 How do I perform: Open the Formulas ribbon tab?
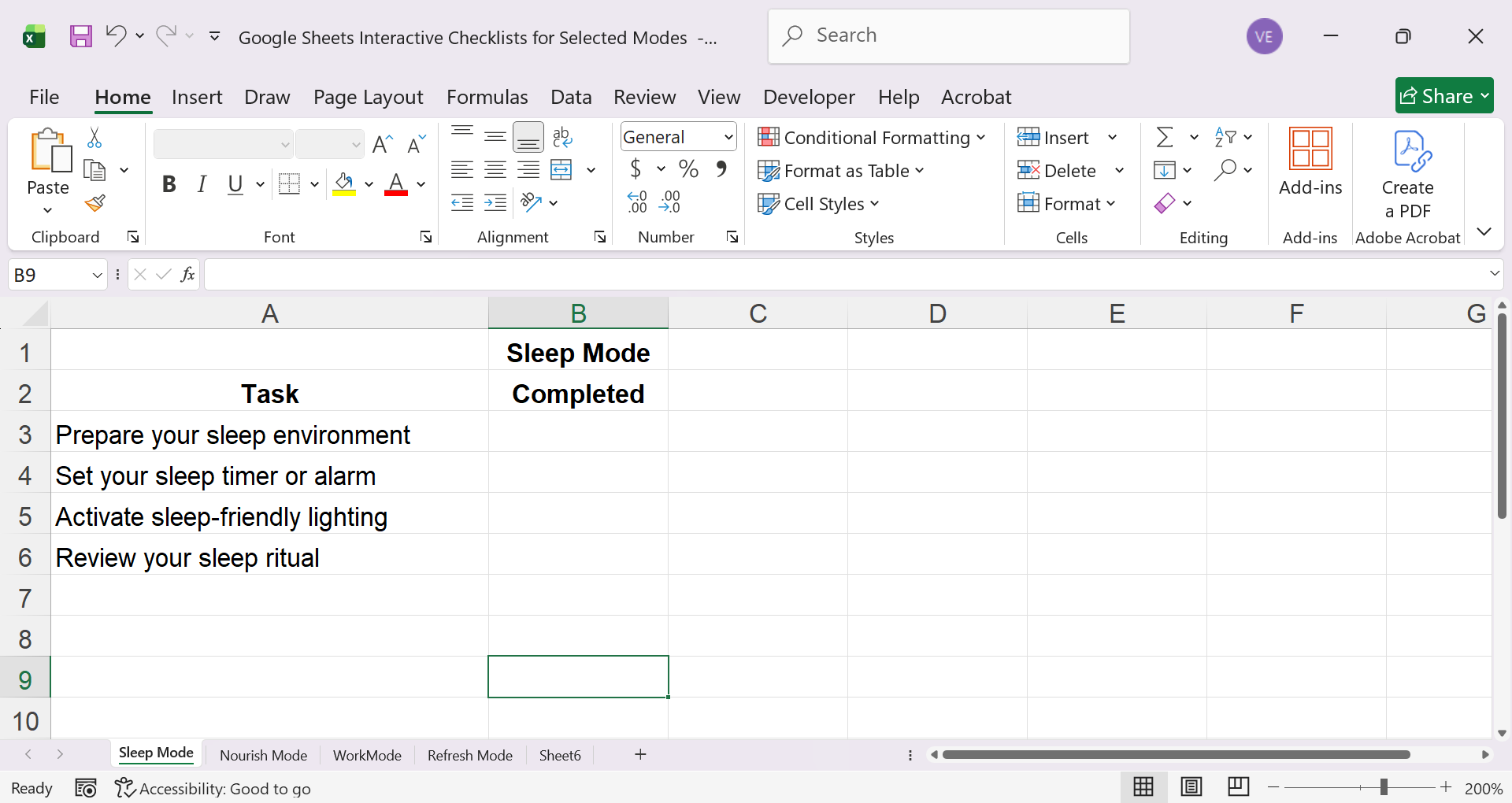[x=487, y=97]
